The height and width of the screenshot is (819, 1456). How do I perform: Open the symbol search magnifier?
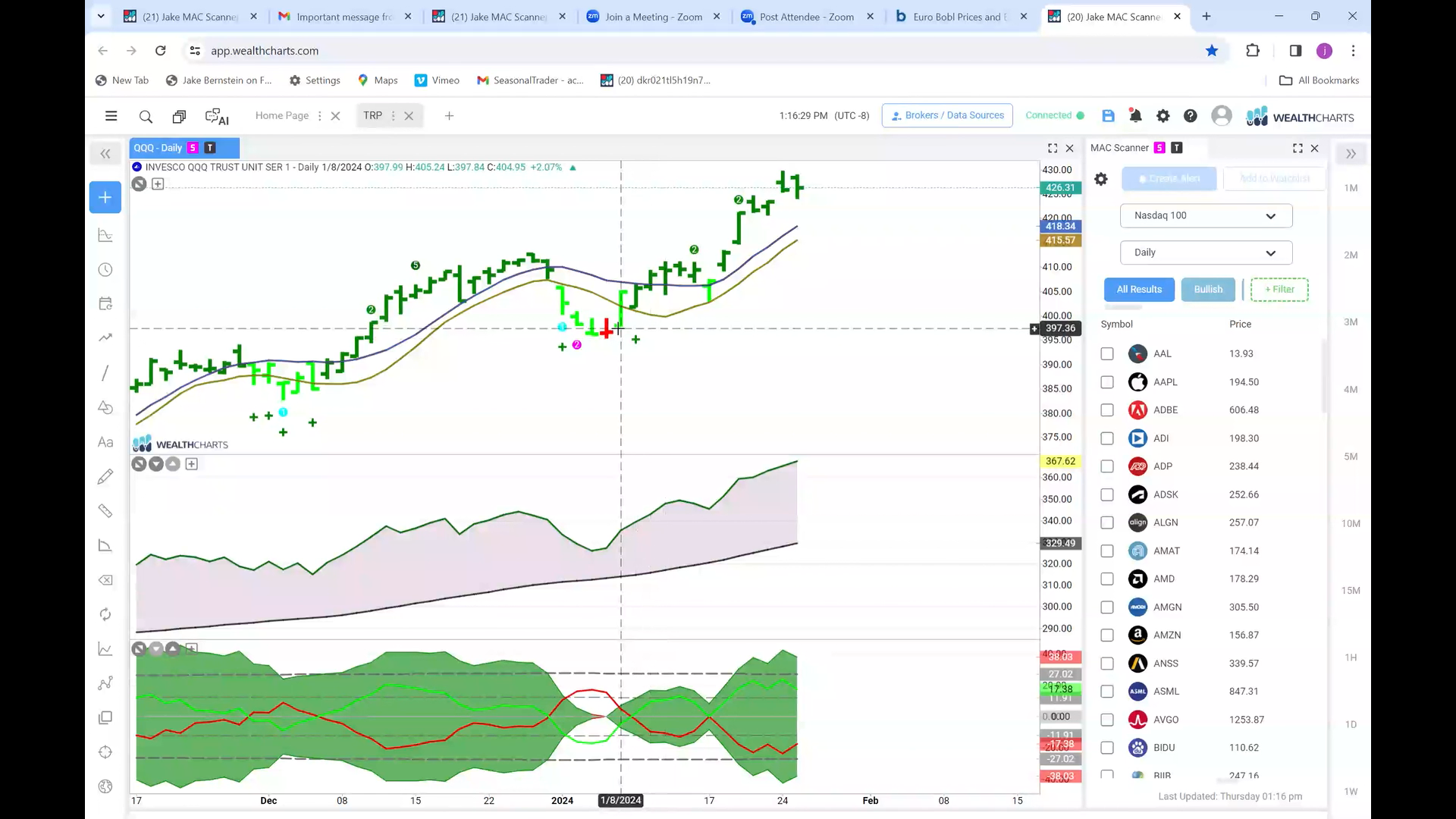tap(146, 117)
